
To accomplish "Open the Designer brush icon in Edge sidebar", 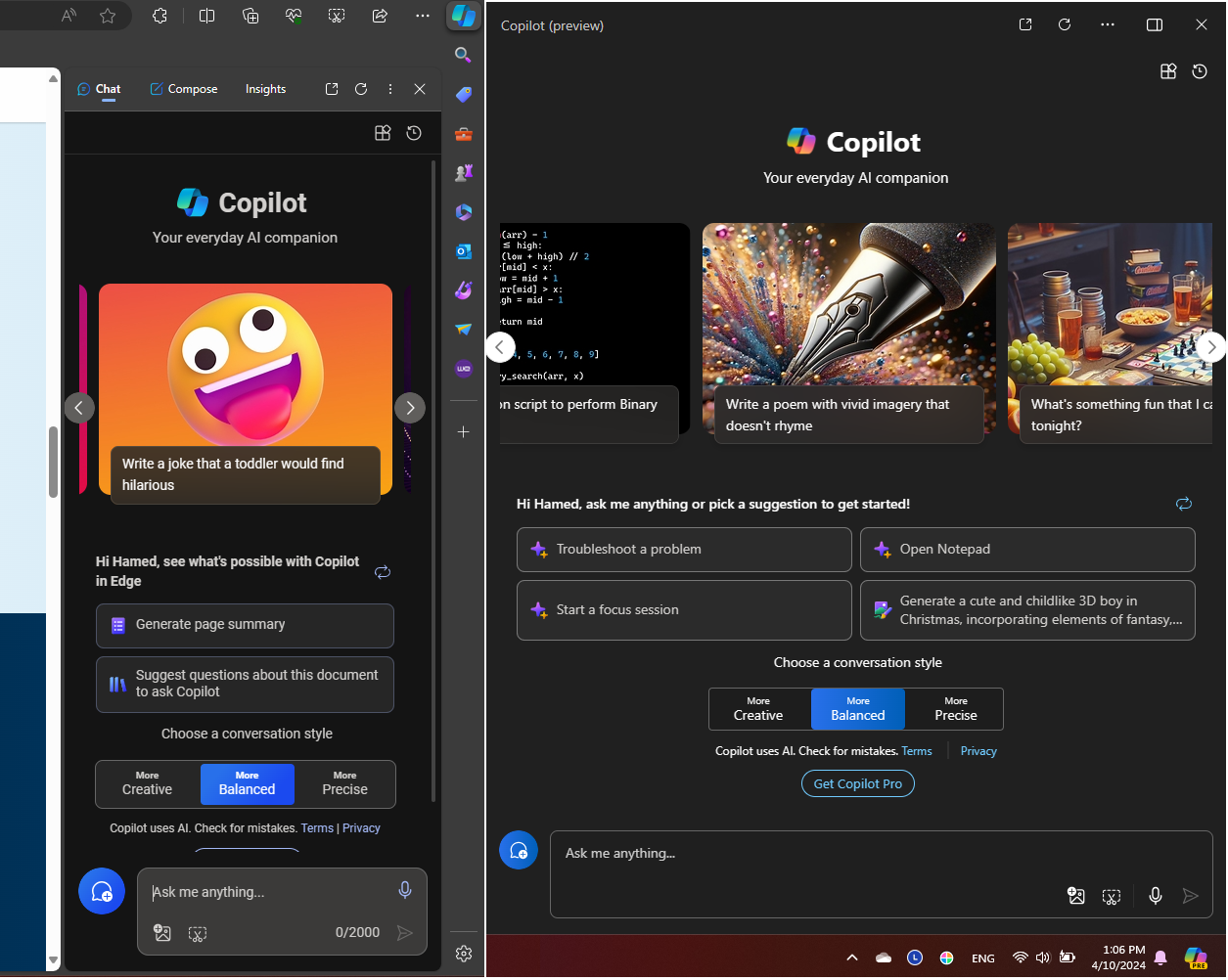I will coord(464,290).
